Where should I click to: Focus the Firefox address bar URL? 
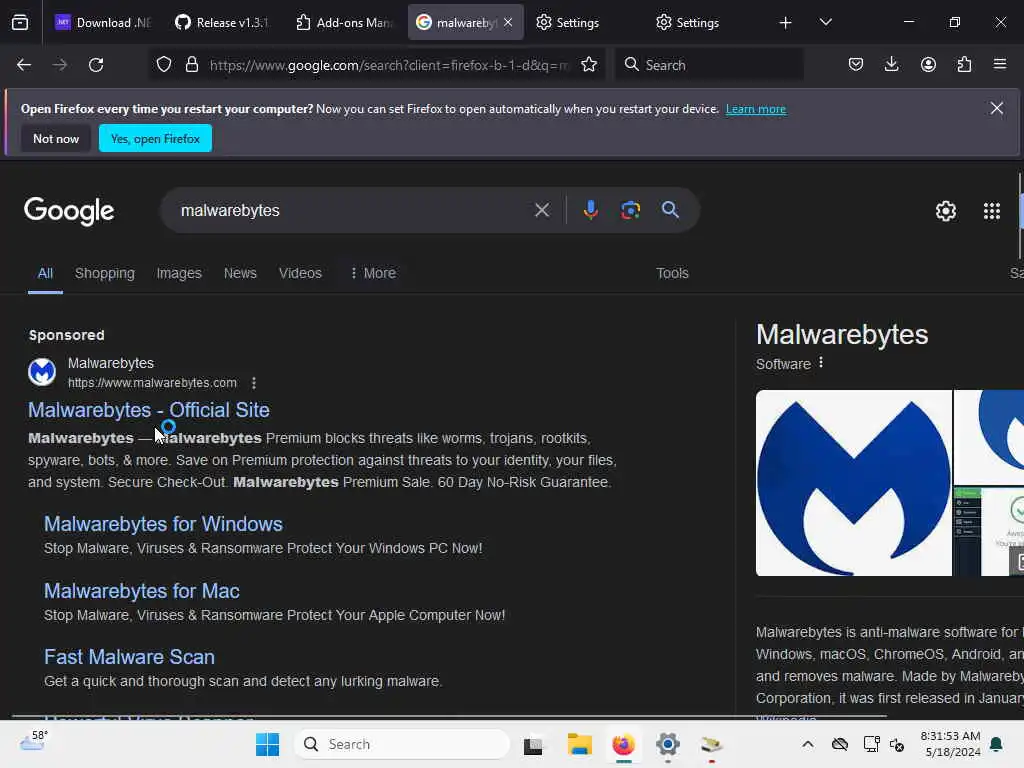388,65
